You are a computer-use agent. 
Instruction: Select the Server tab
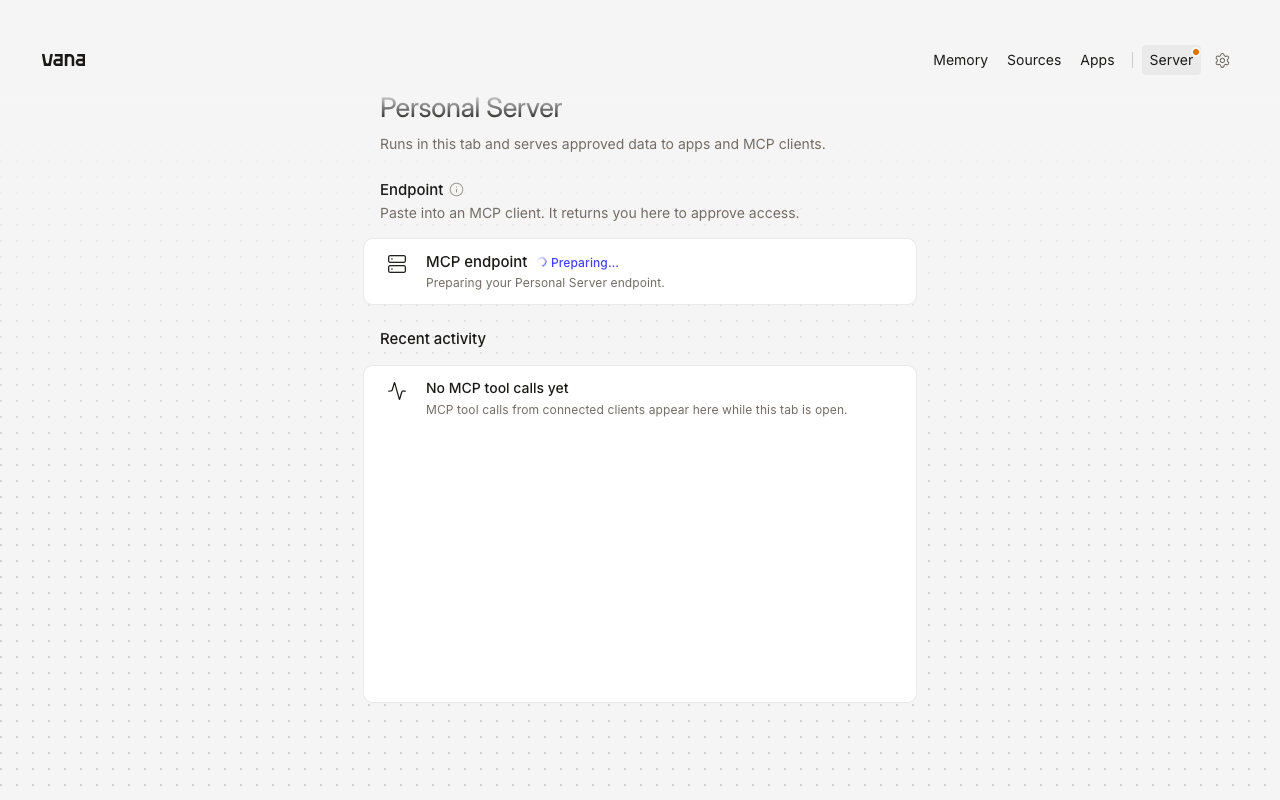[x=1171, y=60]
